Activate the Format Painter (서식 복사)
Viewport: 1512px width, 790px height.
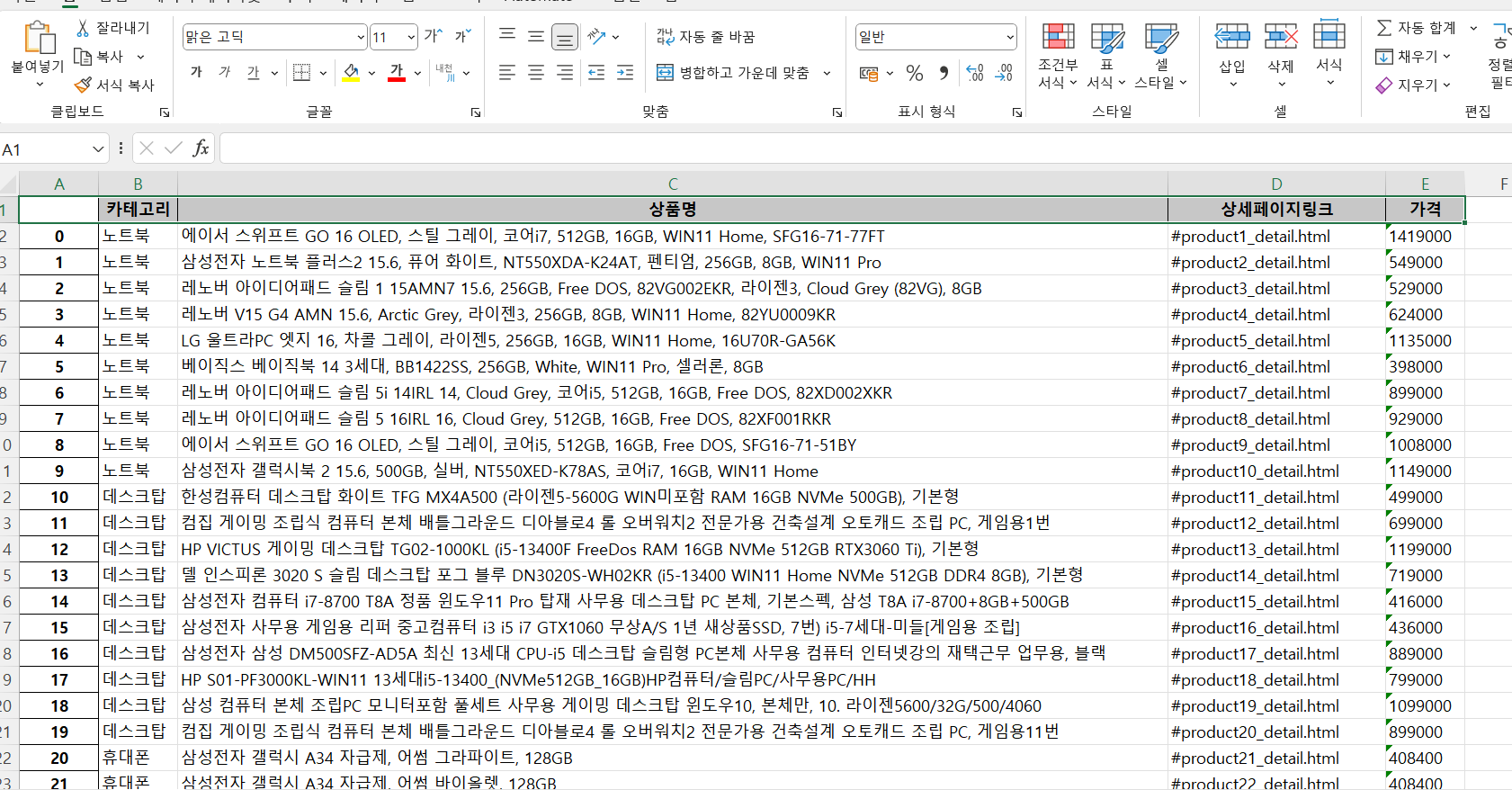coord(114,85)
